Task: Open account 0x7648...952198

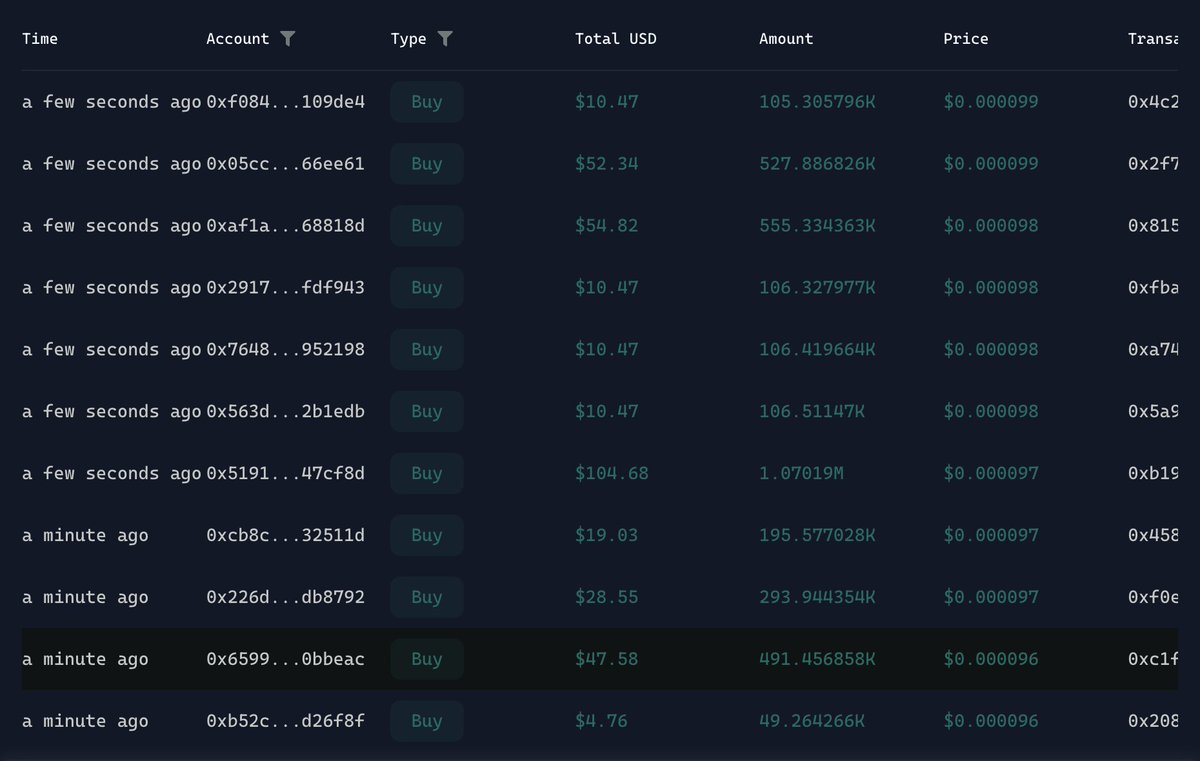Action: pyautogui.click(x=286, y=350)
